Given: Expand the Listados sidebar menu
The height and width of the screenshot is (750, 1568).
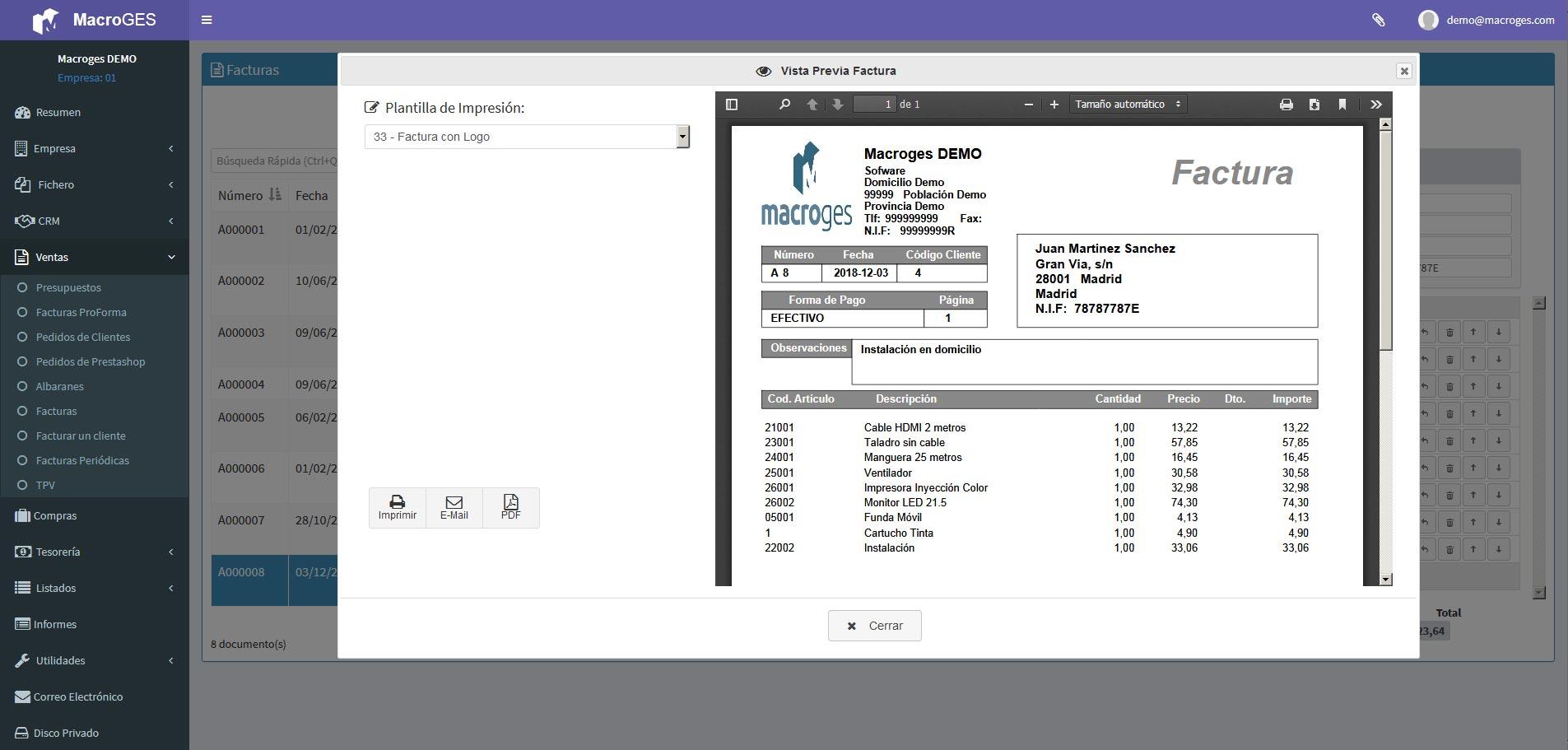Looking at the screenshot, I should point(95,588).
